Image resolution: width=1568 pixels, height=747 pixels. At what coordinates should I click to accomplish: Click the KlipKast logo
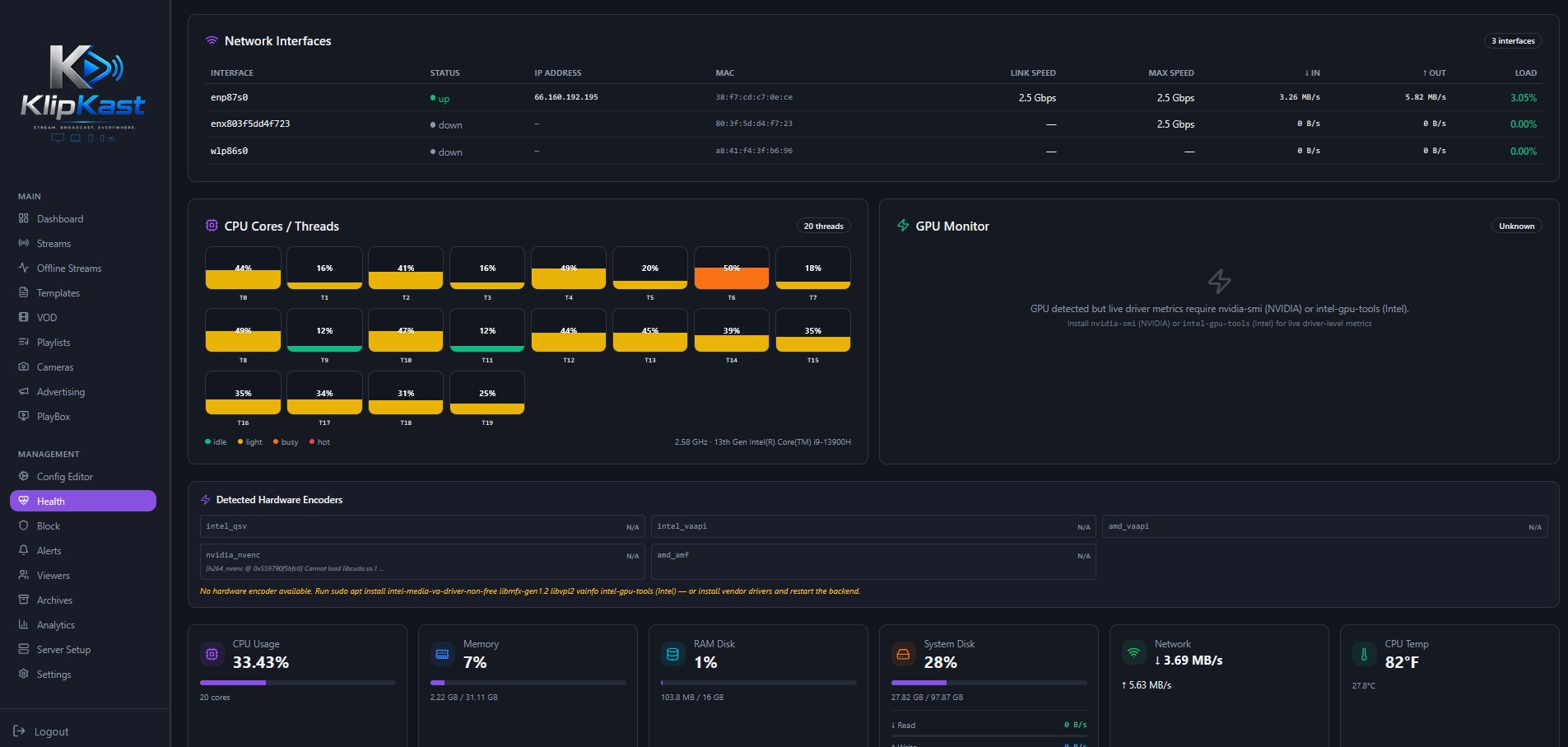[x=83, y=92]
